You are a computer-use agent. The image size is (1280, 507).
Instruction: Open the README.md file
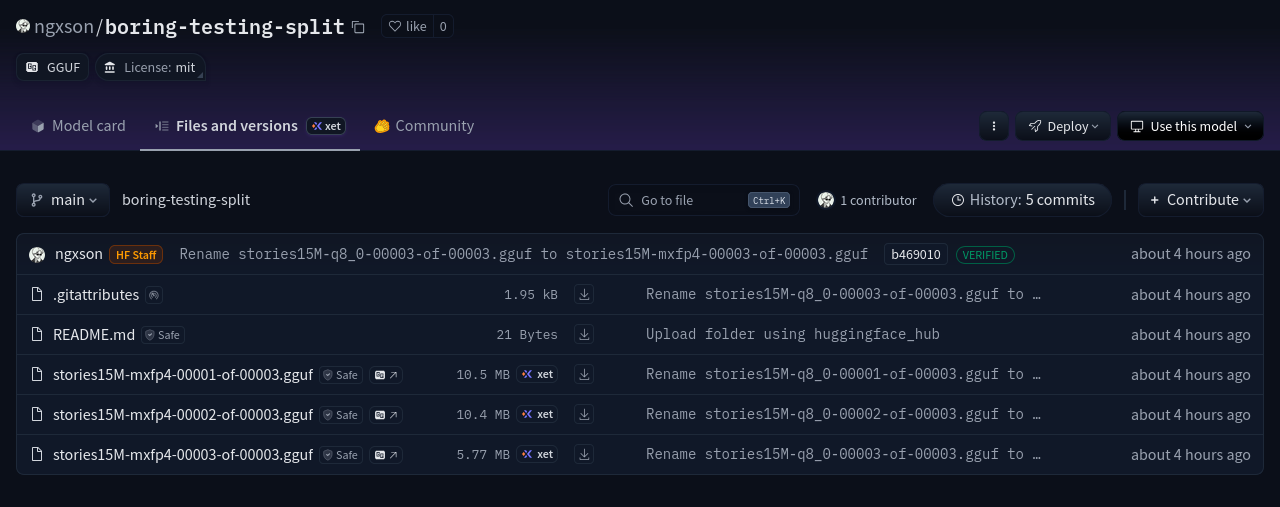click(x=94, y=335)
